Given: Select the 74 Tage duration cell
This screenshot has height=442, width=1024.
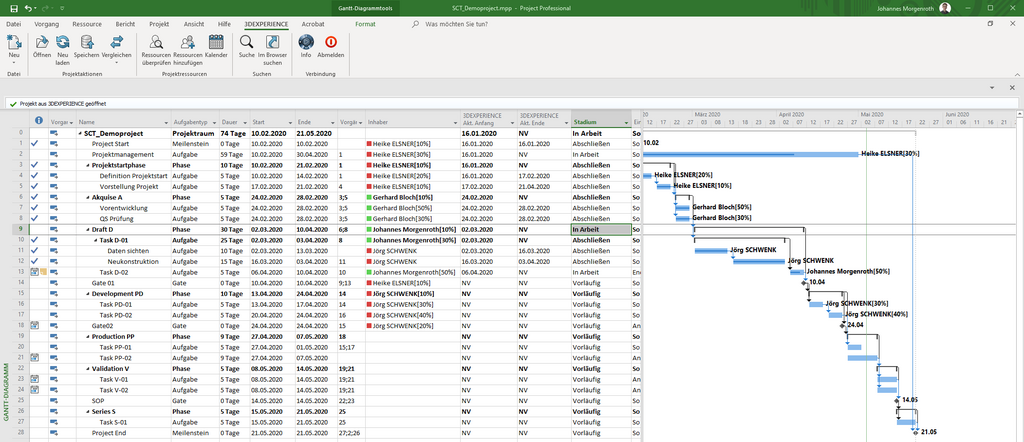Looking at the screenshot, I should click(x=234, y=133).
